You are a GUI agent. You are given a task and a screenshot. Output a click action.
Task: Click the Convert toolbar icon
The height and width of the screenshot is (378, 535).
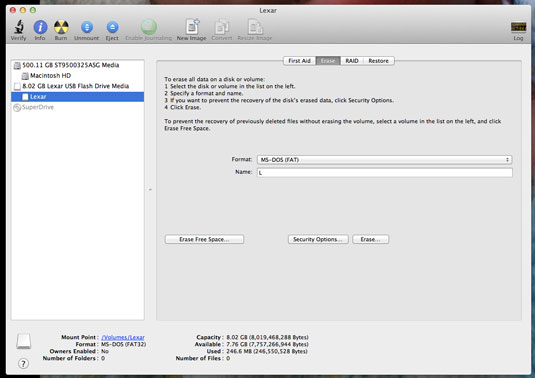click(222, 27)
